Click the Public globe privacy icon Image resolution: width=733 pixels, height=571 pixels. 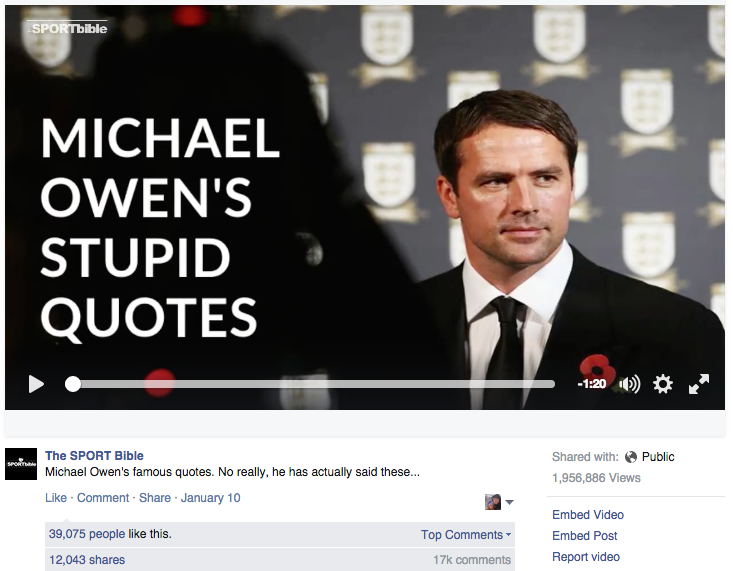point(631,457)
